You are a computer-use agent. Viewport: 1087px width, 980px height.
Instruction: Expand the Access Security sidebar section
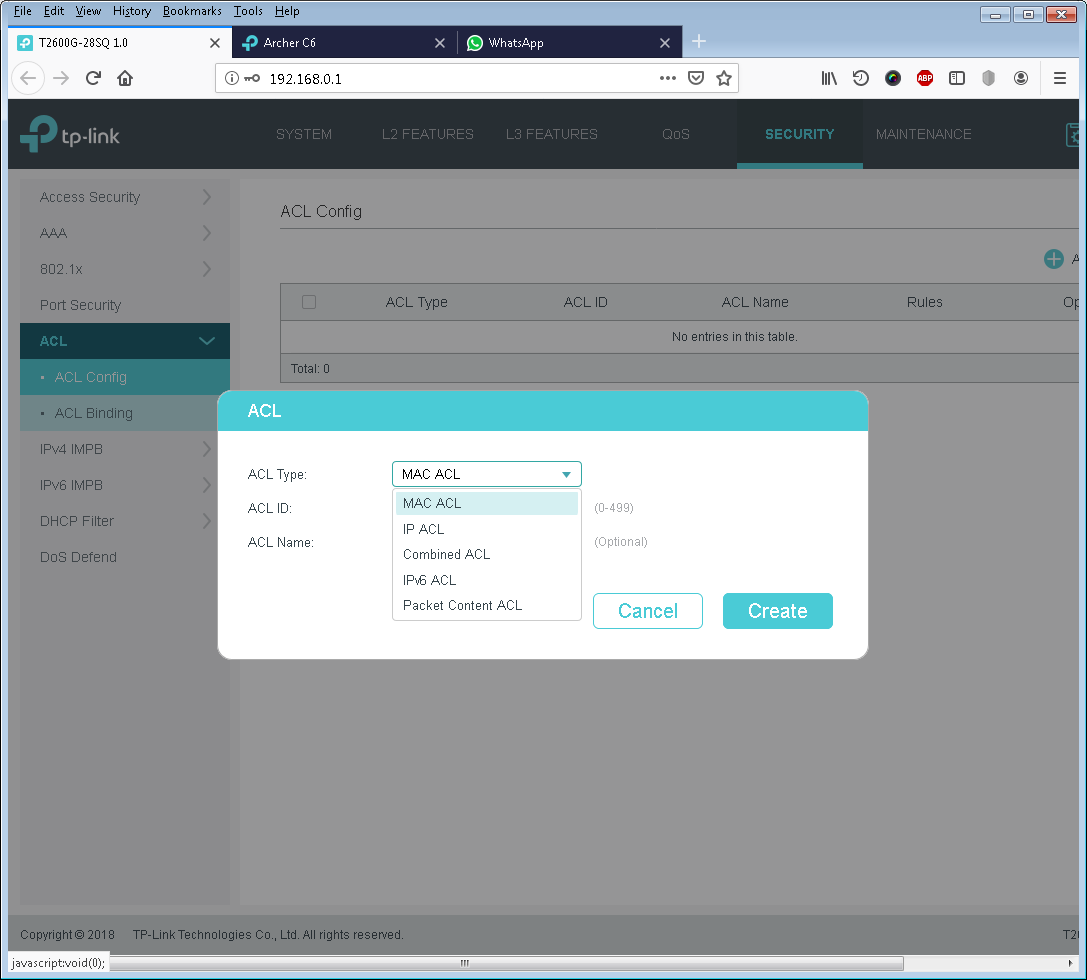point(125,197)
